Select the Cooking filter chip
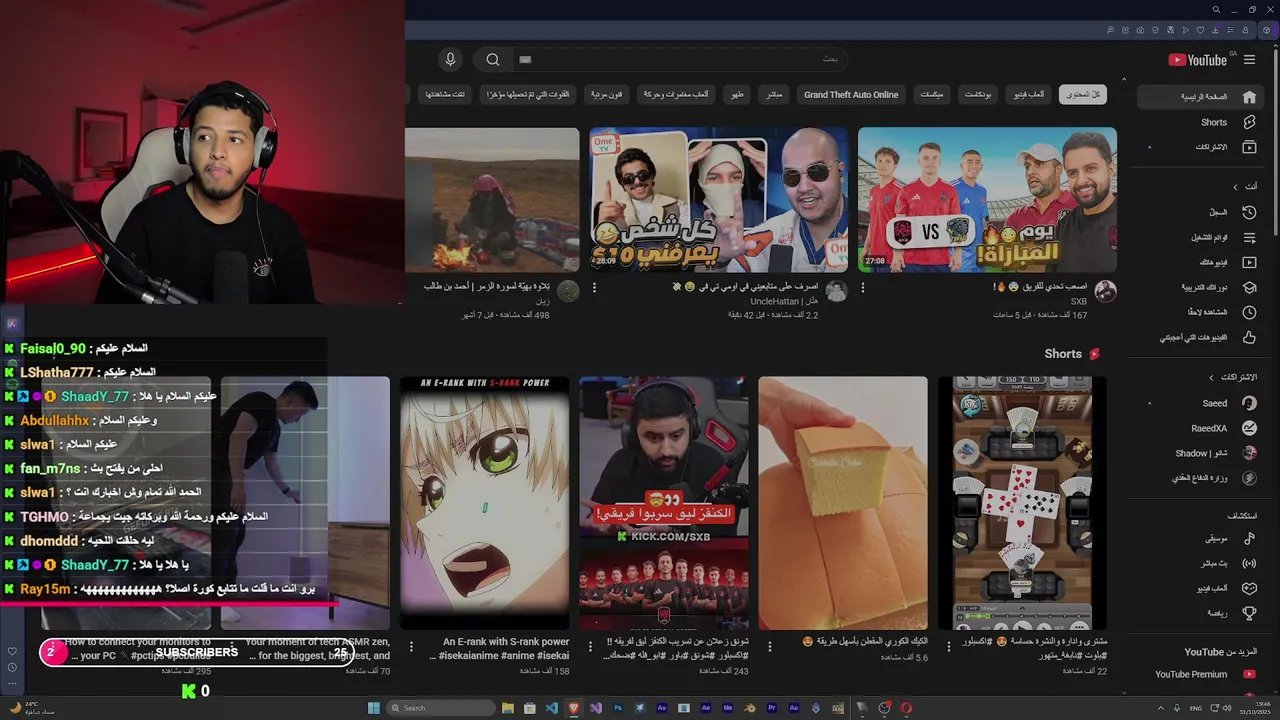This screenshot has height=720, width=1280. coord(737,95)
